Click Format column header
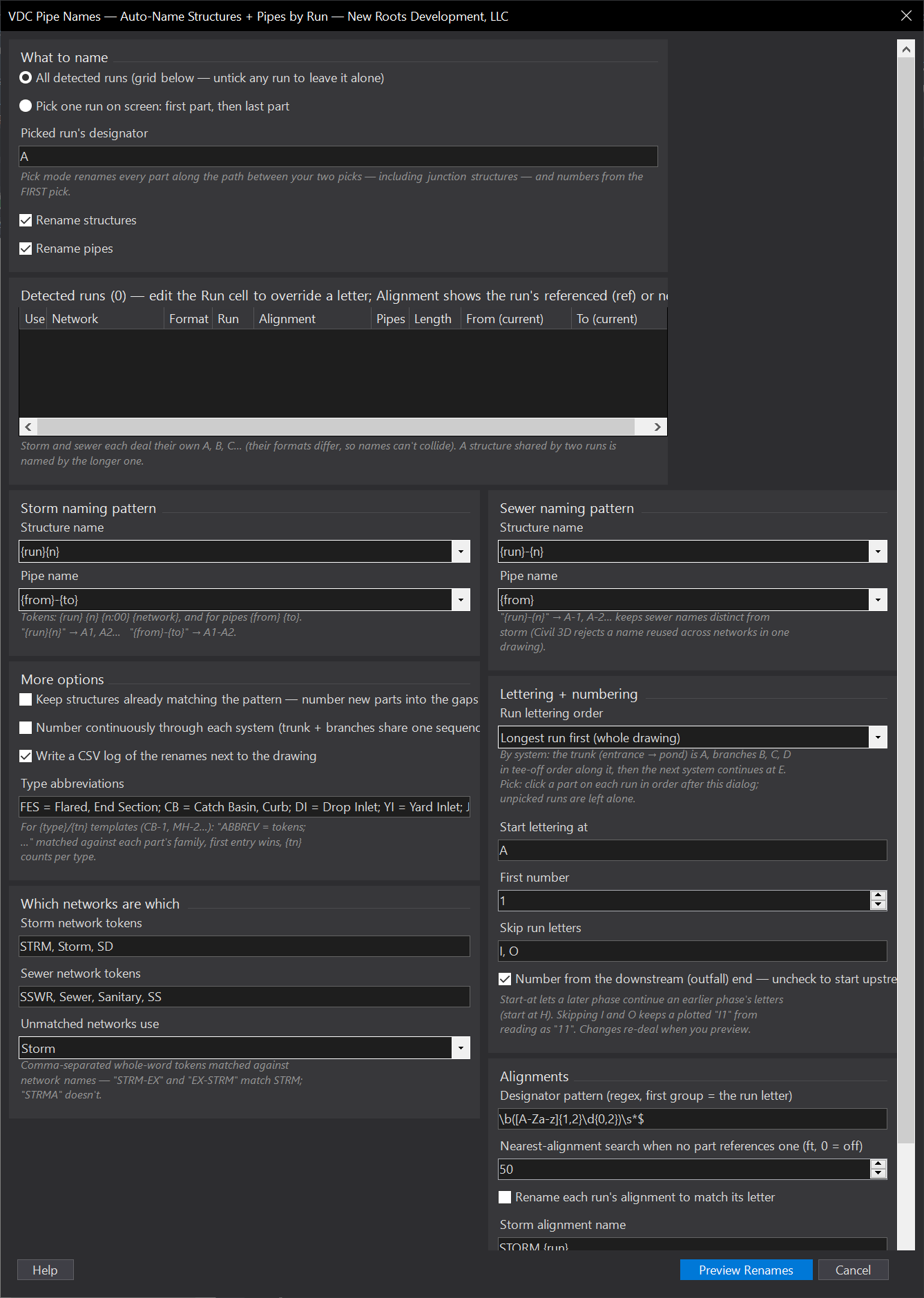 (189, 319)
